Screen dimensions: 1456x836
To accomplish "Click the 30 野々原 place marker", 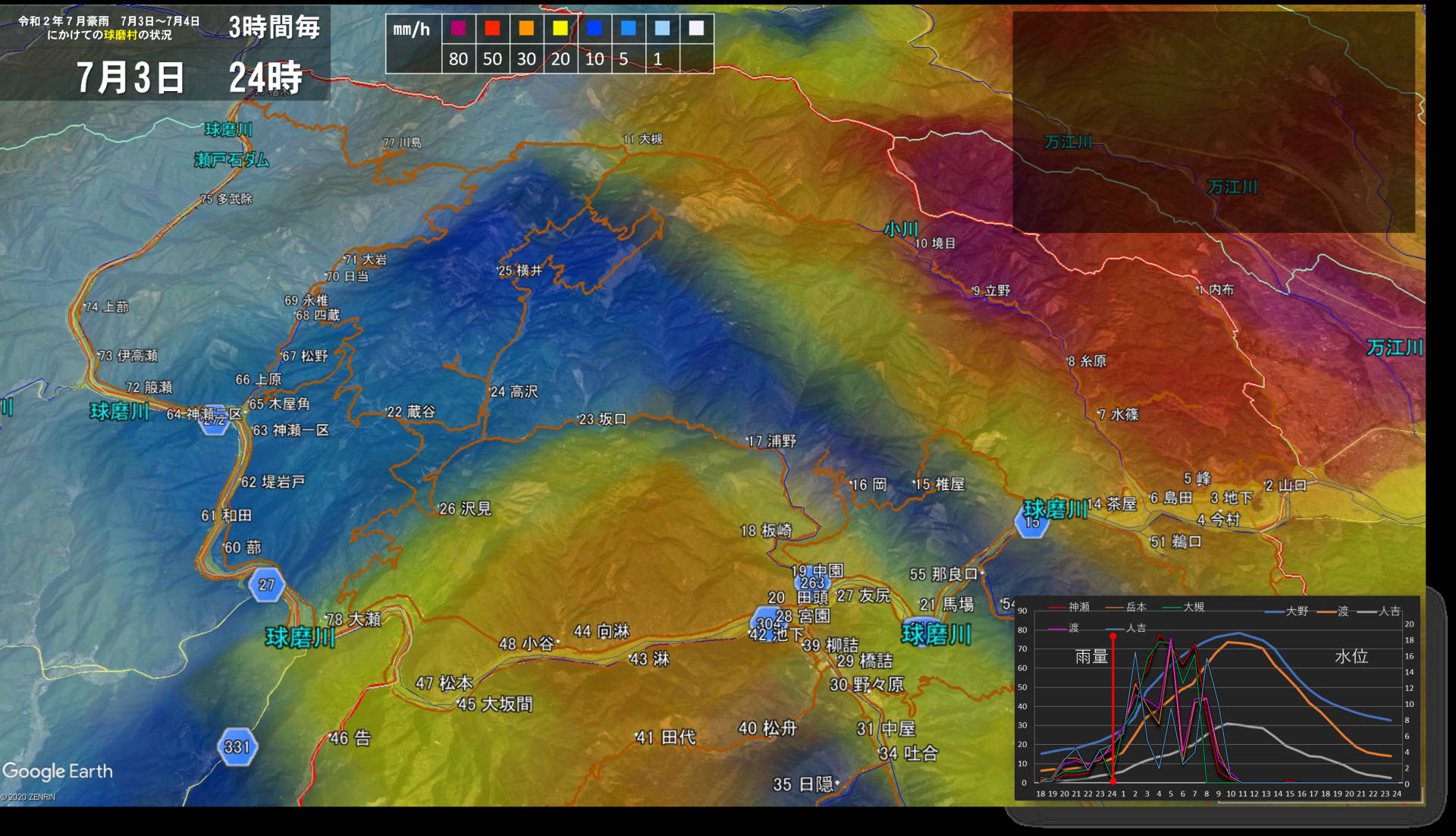I will point(867,684).
